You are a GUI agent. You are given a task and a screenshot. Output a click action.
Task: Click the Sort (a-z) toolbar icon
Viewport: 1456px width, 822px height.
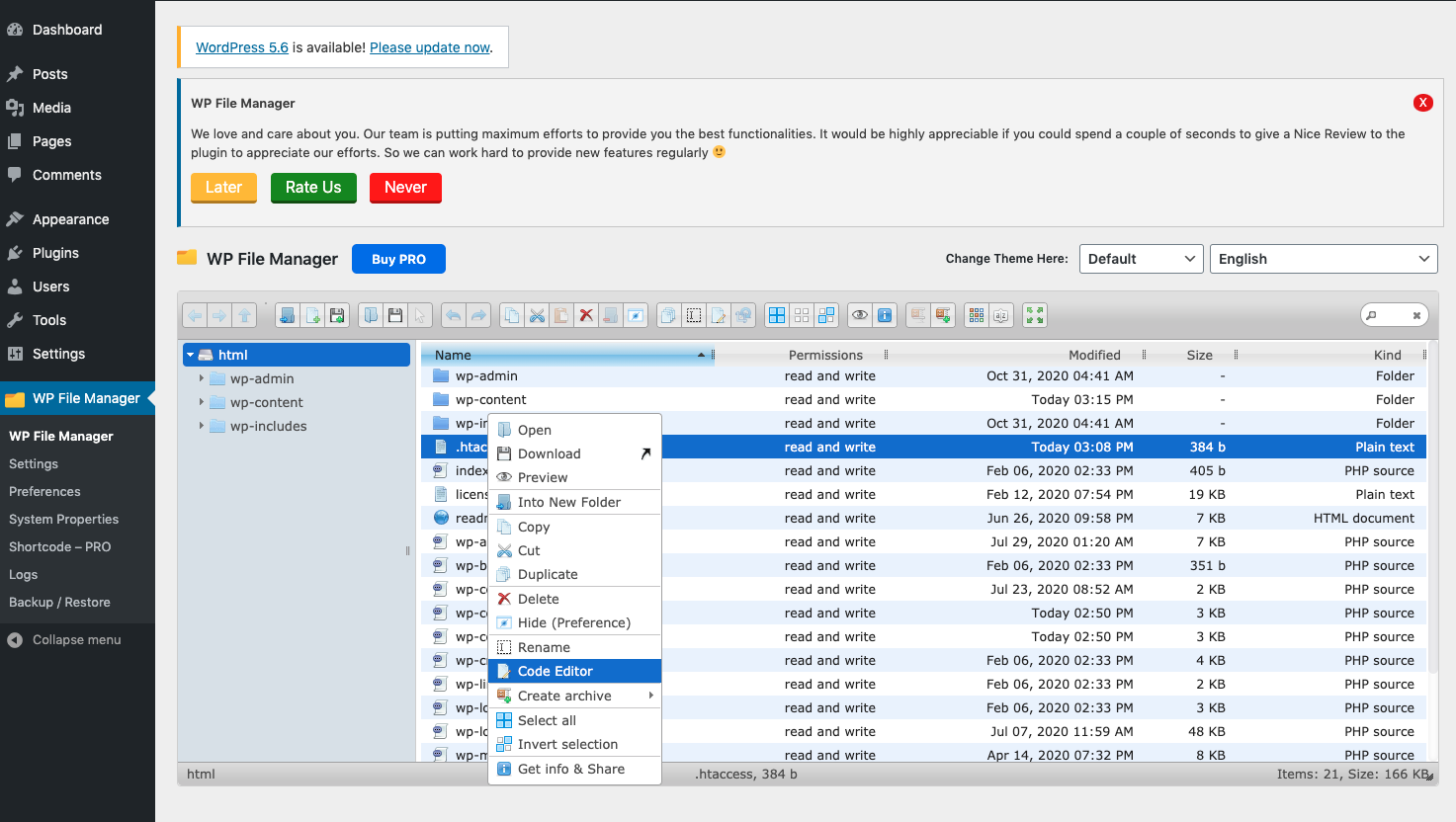click(x=1001, y=315)
